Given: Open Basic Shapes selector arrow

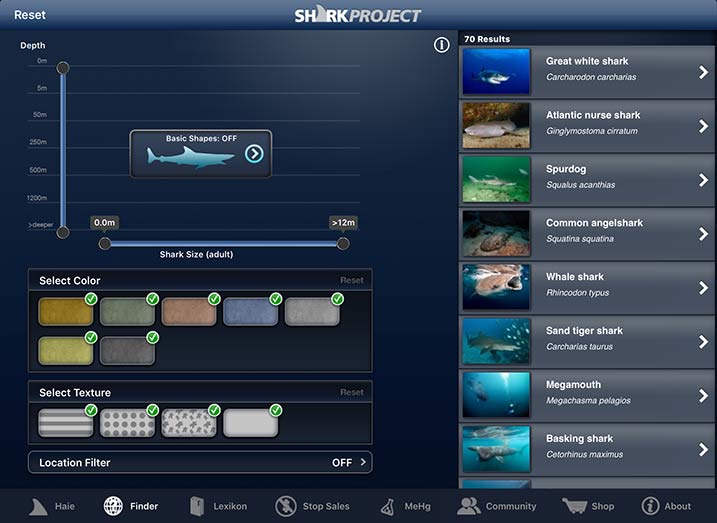Looking at the screenshot, I should pyautogui.click(x=254, y=153).
